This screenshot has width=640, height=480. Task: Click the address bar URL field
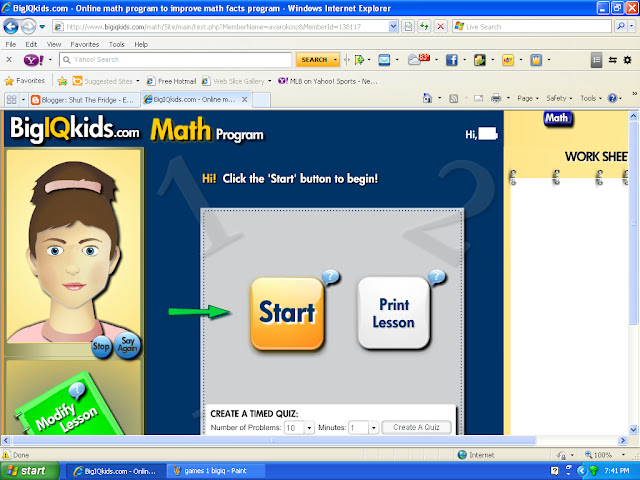point(220,27)
